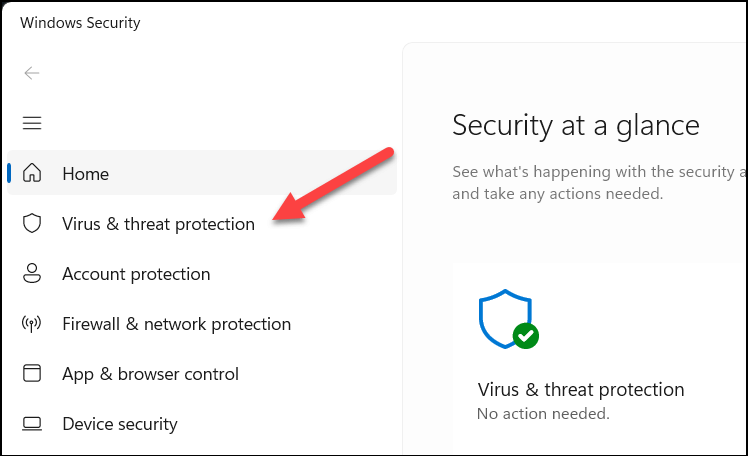This screenshot has height=456, width=748.
Task: Expand the hamburger navigation menu
Action: pyautogui.click(x=32, y=123)
